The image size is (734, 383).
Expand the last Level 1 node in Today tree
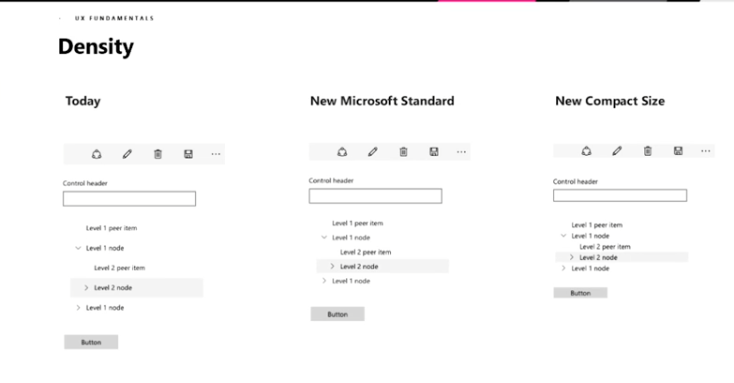78,308
